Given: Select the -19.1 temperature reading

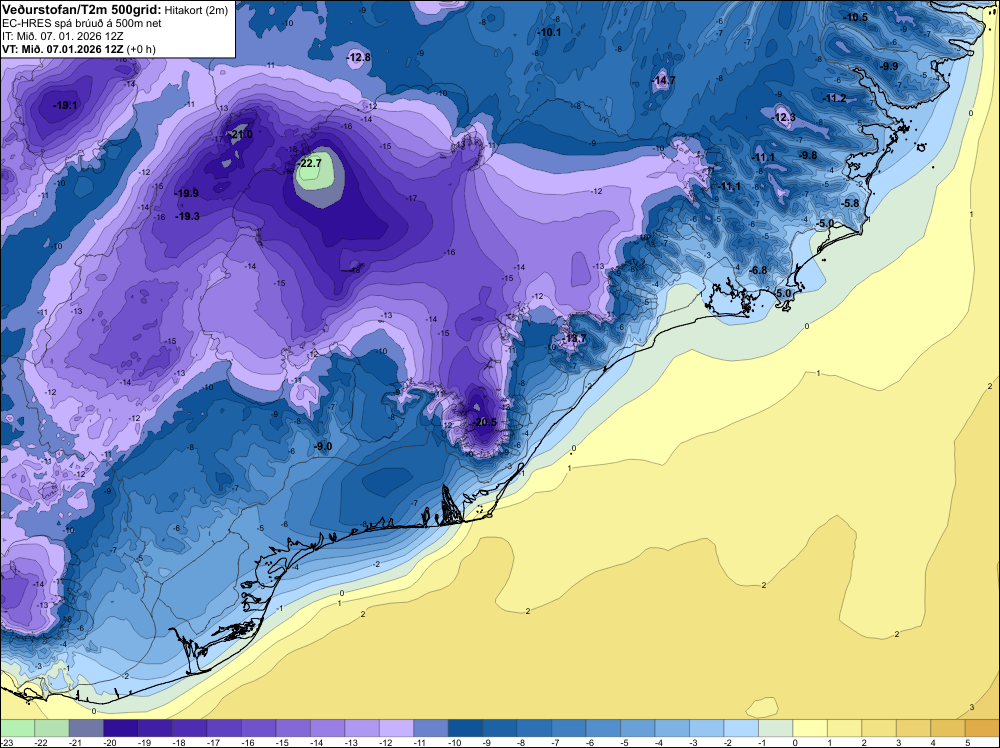Looking at the screenshot, I should 66,105.
